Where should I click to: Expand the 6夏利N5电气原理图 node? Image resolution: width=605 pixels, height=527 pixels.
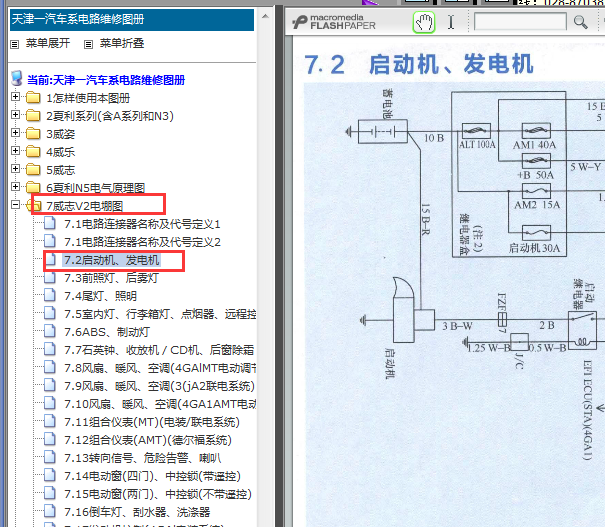pyautogui.click(x=15, y=186)
